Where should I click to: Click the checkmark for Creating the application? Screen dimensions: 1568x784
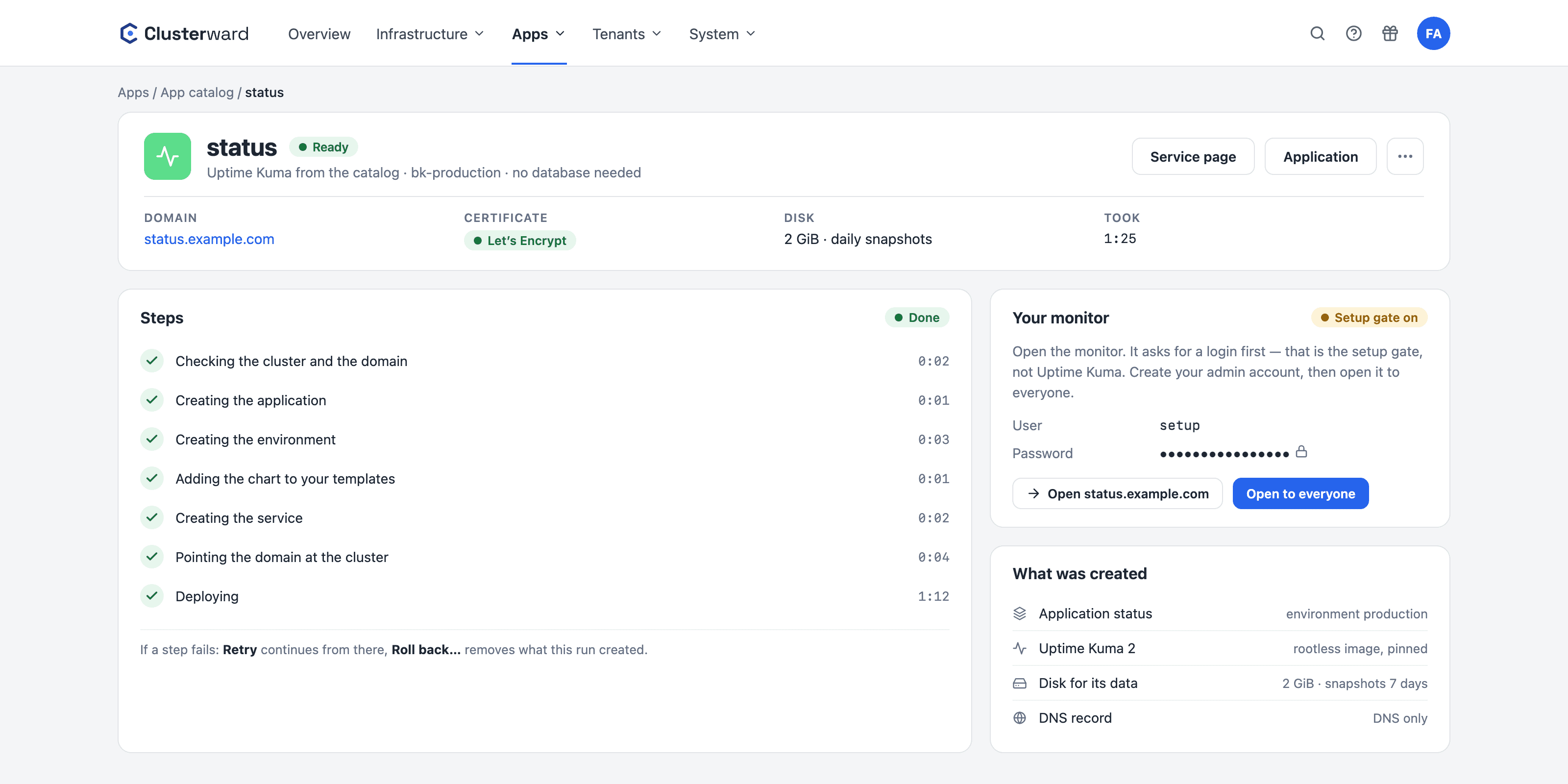(x=152, y=400)
